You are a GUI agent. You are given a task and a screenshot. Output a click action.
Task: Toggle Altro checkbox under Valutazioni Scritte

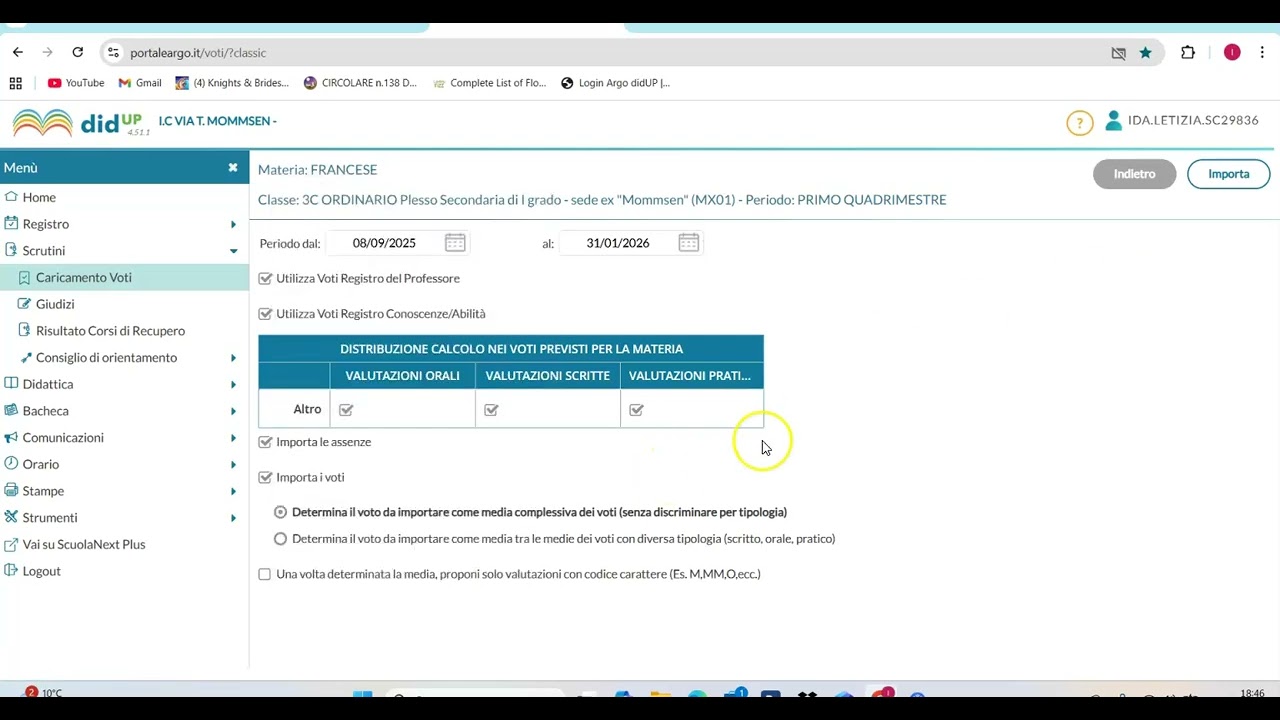click(x=491, y=409)
